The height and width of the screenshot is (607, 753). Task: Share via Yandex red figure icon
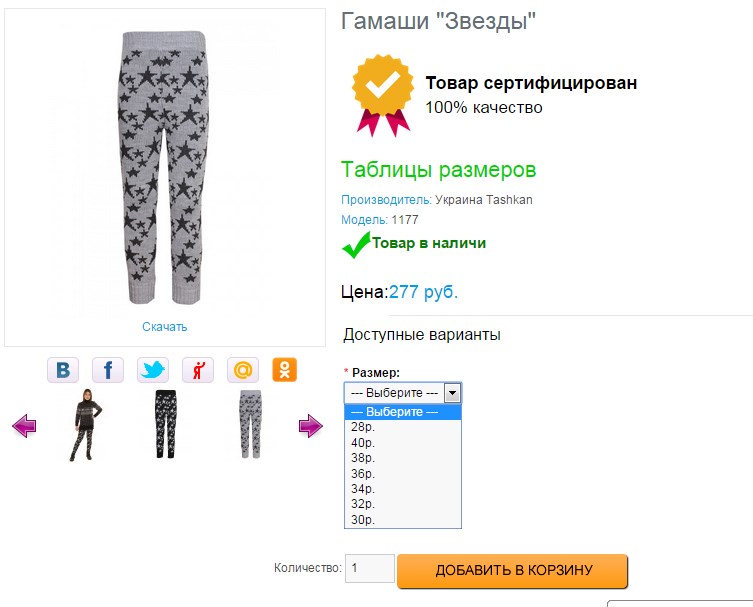coord(198,370)
